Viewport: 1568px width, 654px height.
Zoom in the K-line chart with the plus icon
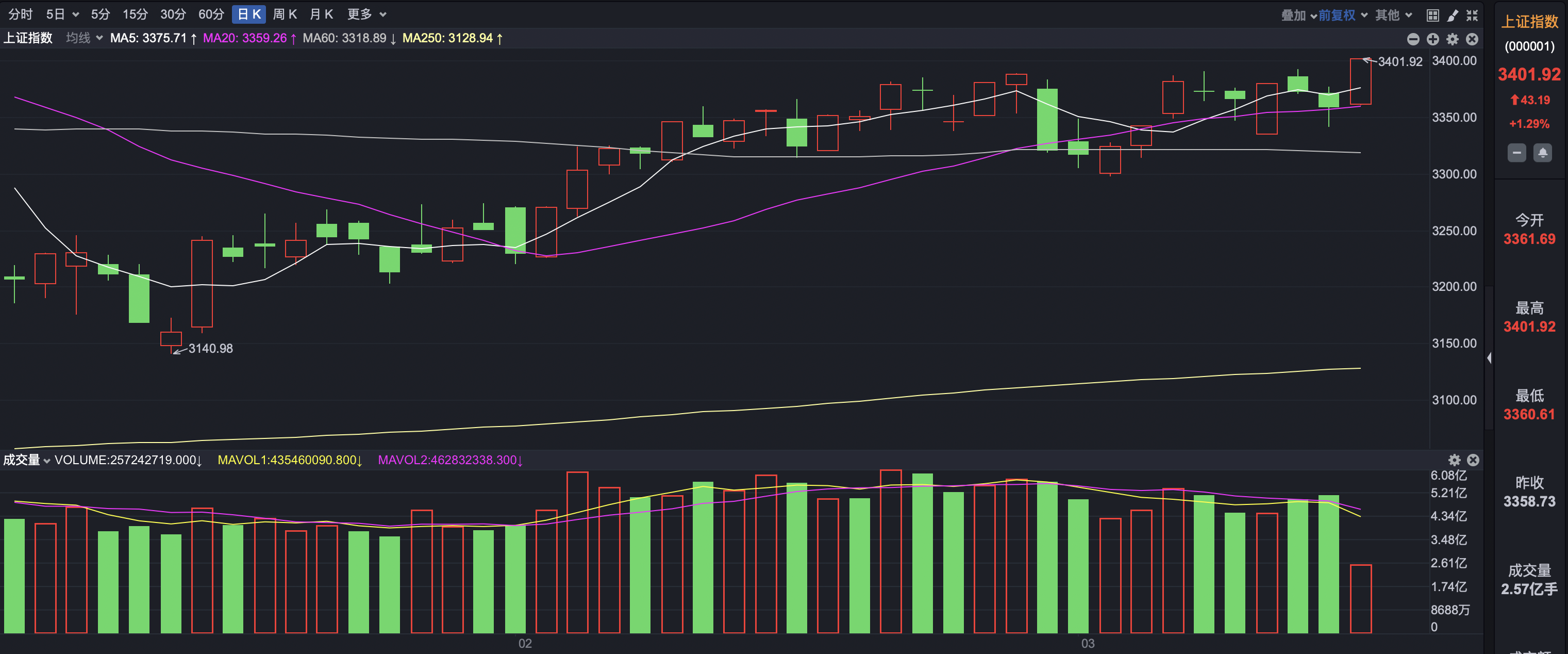coord(1433,40)
